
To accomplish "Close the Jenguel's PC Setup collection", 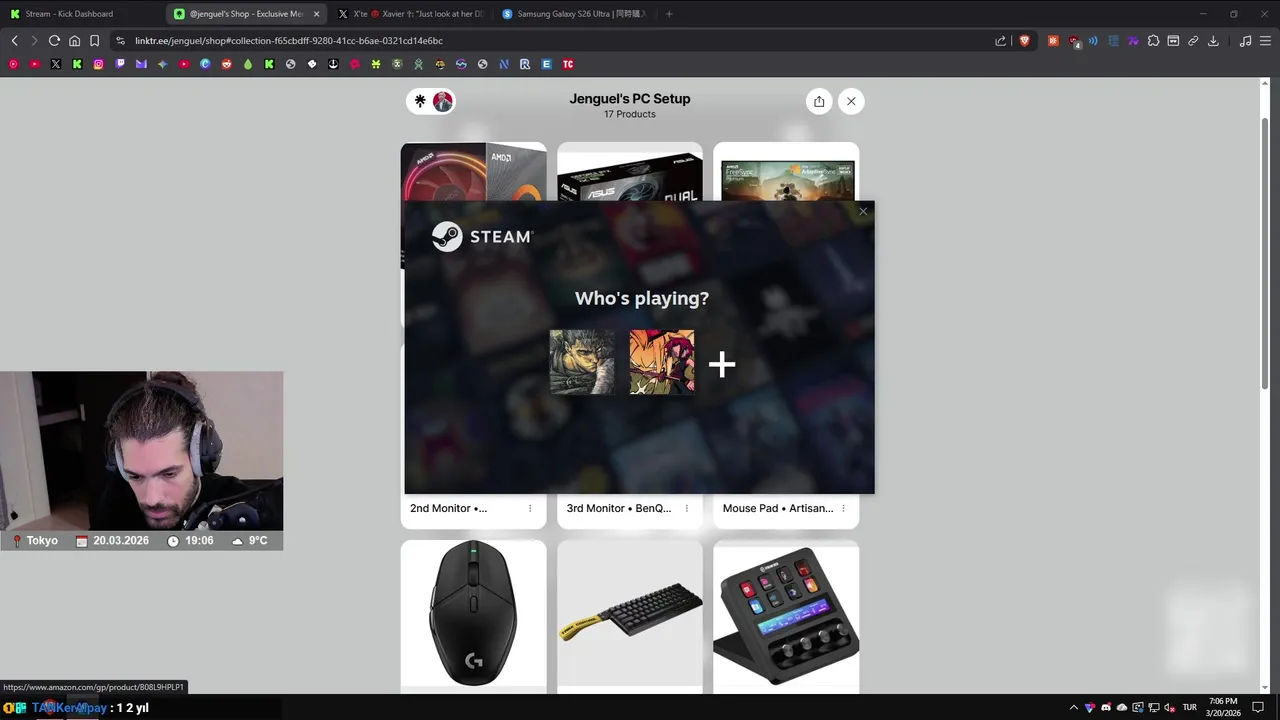I will [851, 101].
